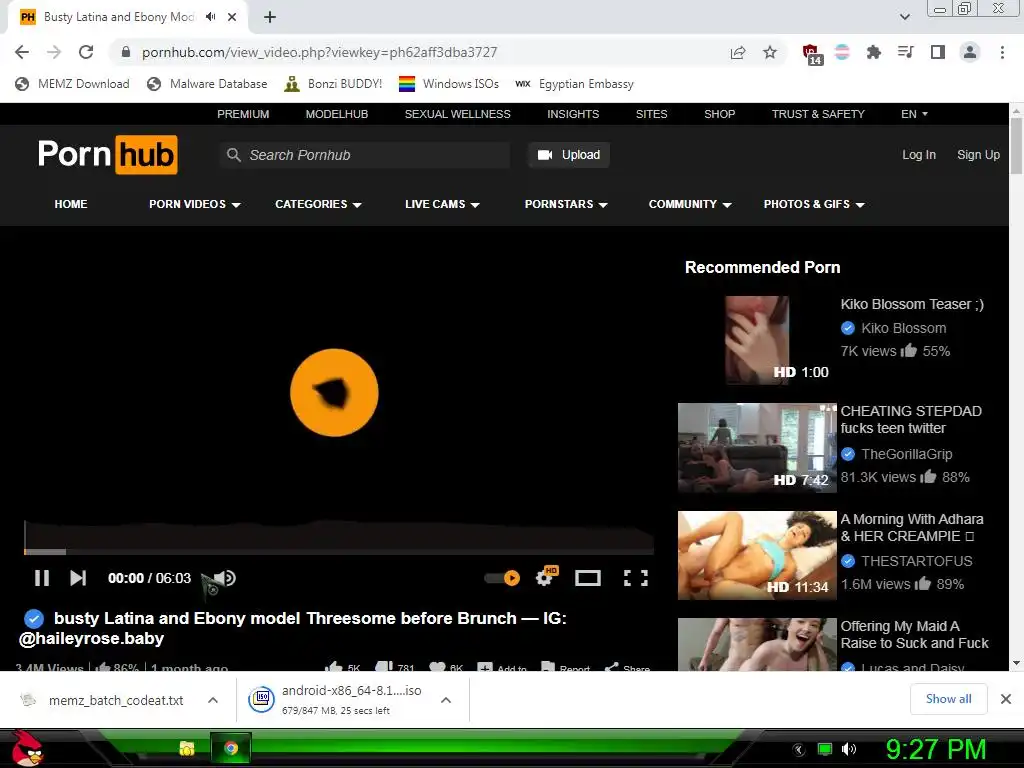Open the HOME nav item
The width and height of the screenshot is (1024, 768).
[71, 204]
